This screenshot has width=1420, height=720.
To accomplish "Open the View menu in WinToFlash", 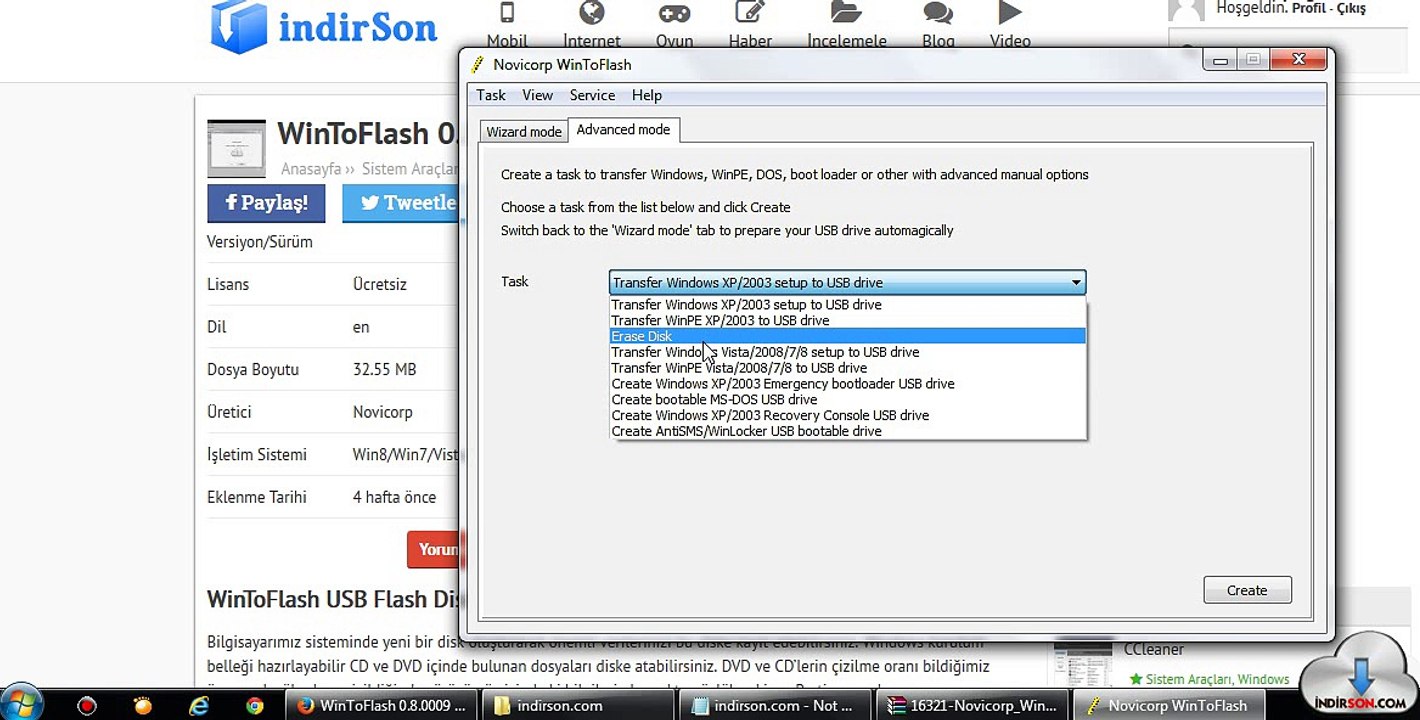I will coord(537,95).
